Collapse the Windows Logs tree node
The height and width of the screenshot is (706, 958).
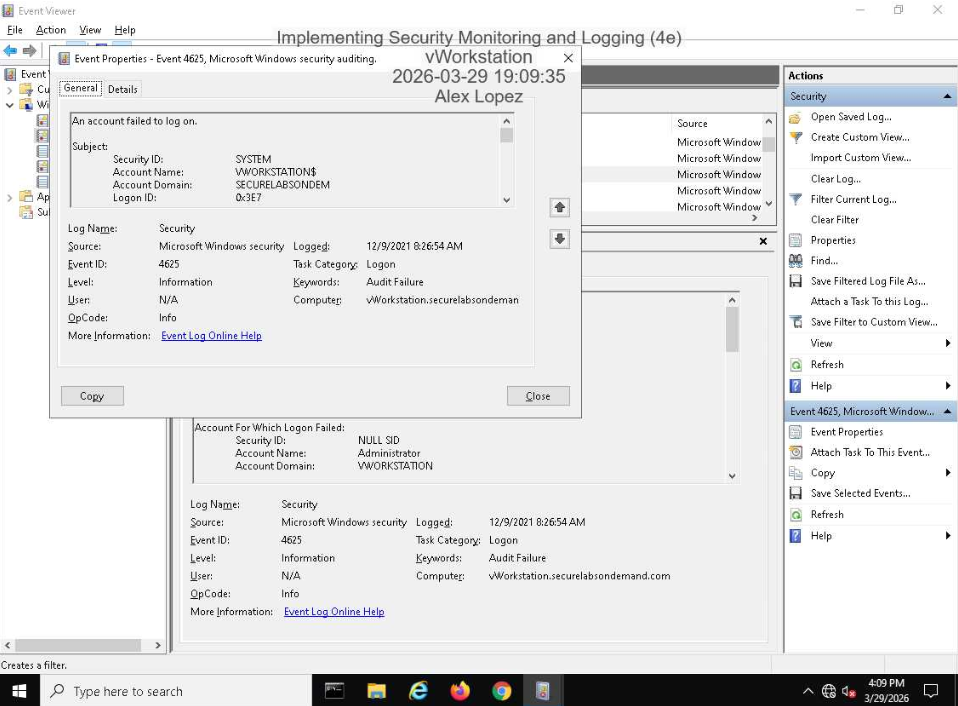pyautogui.click(x=8, y=103)
